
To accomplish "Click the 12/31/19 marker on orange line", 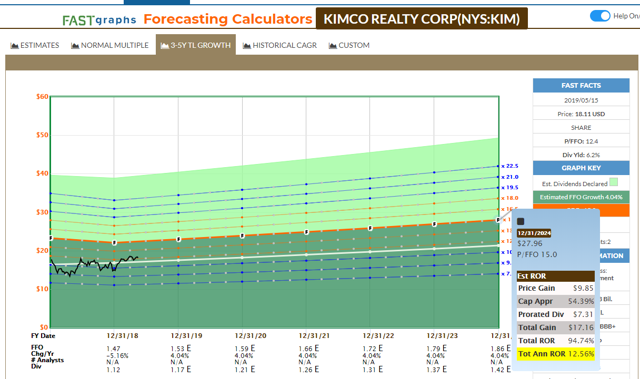I will (178, 239).
